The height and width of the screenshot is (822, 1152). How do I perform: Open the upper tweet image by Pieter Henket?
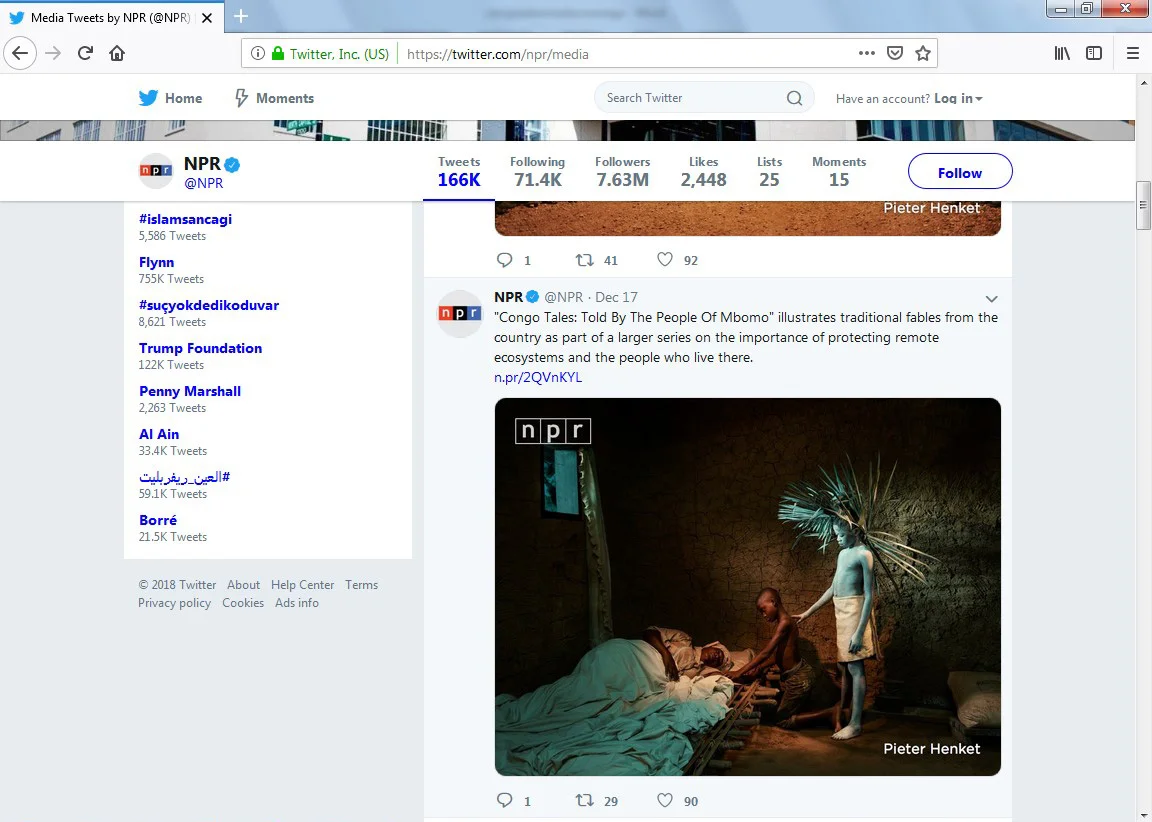pyautogui.click(x=747, y=218)
